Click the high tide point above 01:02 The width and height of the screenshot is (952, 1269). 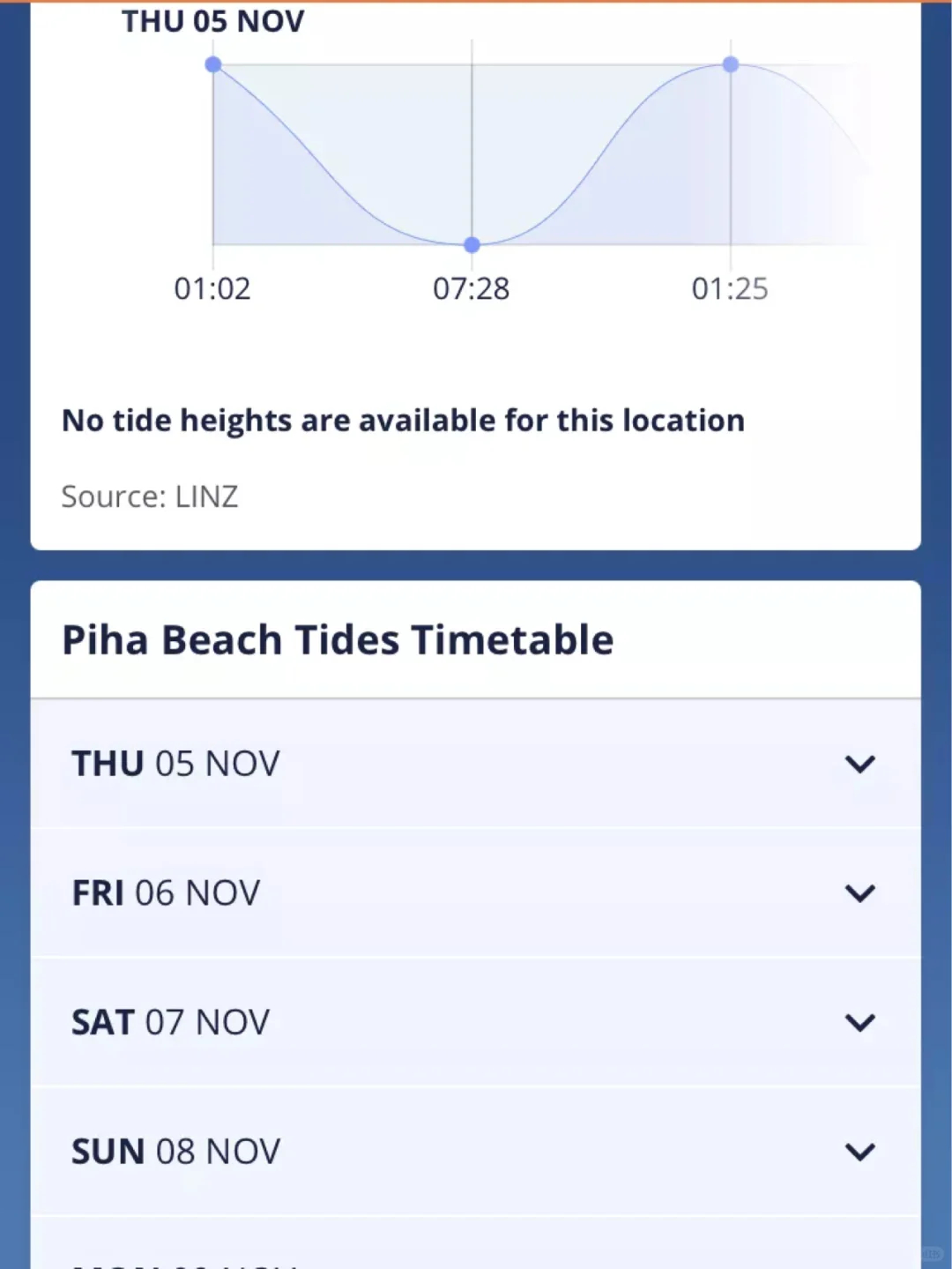pos(213,64)
